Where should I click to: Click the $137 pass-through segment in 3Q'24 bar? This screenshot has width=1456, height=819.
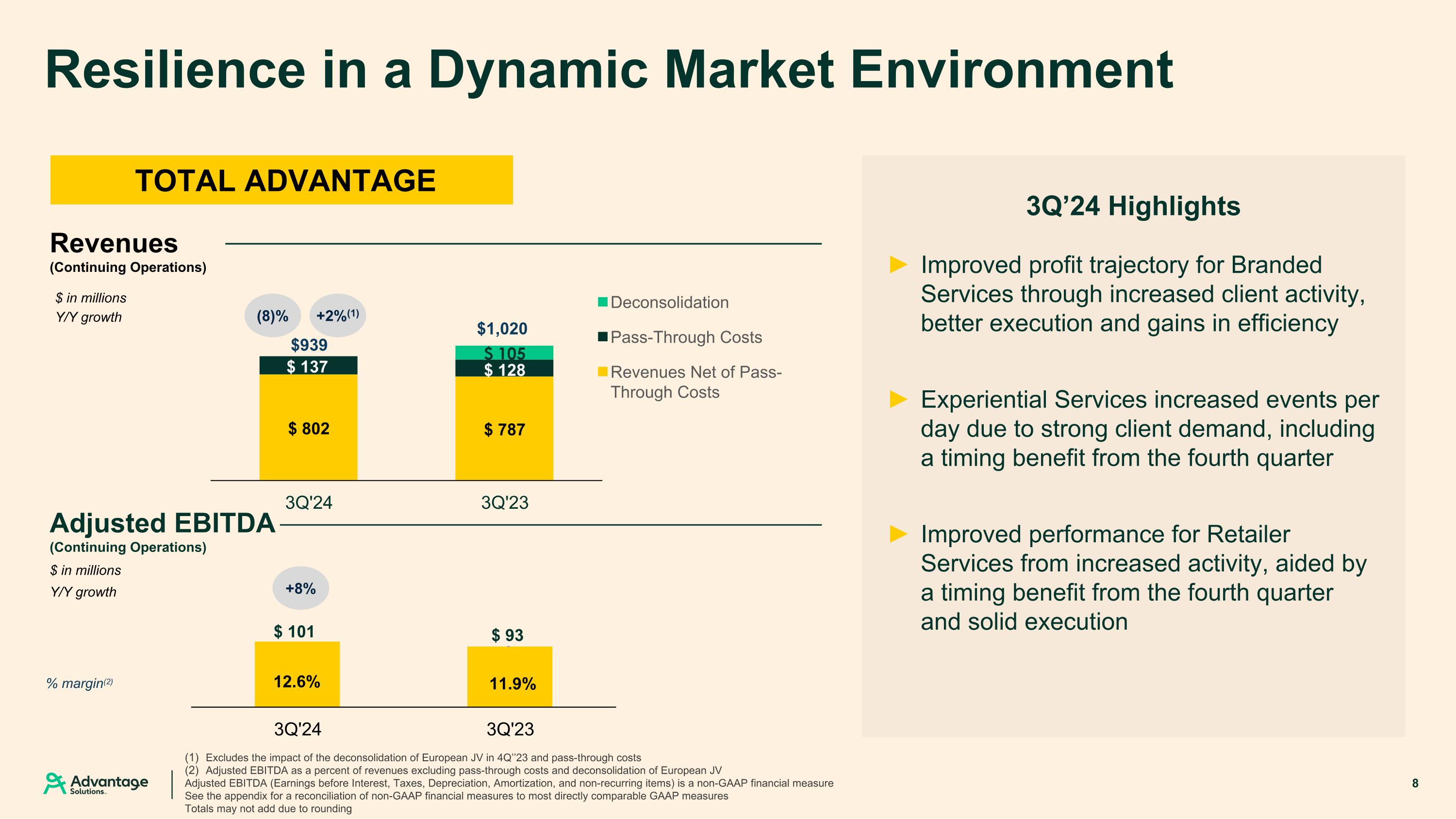click(x=308, y=366)
